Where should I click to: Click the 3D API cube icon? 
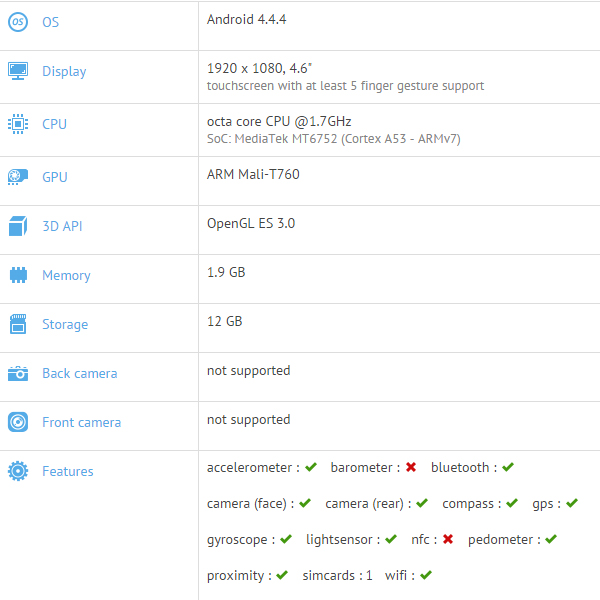pyautogui.click(x=18, y=226)
